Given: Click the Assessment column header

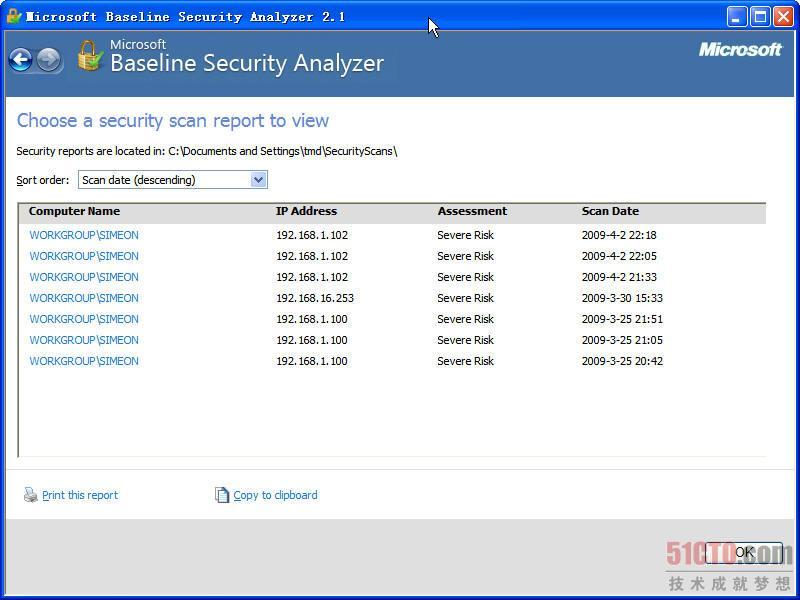Looking at the screenshot, I should 472,211.
